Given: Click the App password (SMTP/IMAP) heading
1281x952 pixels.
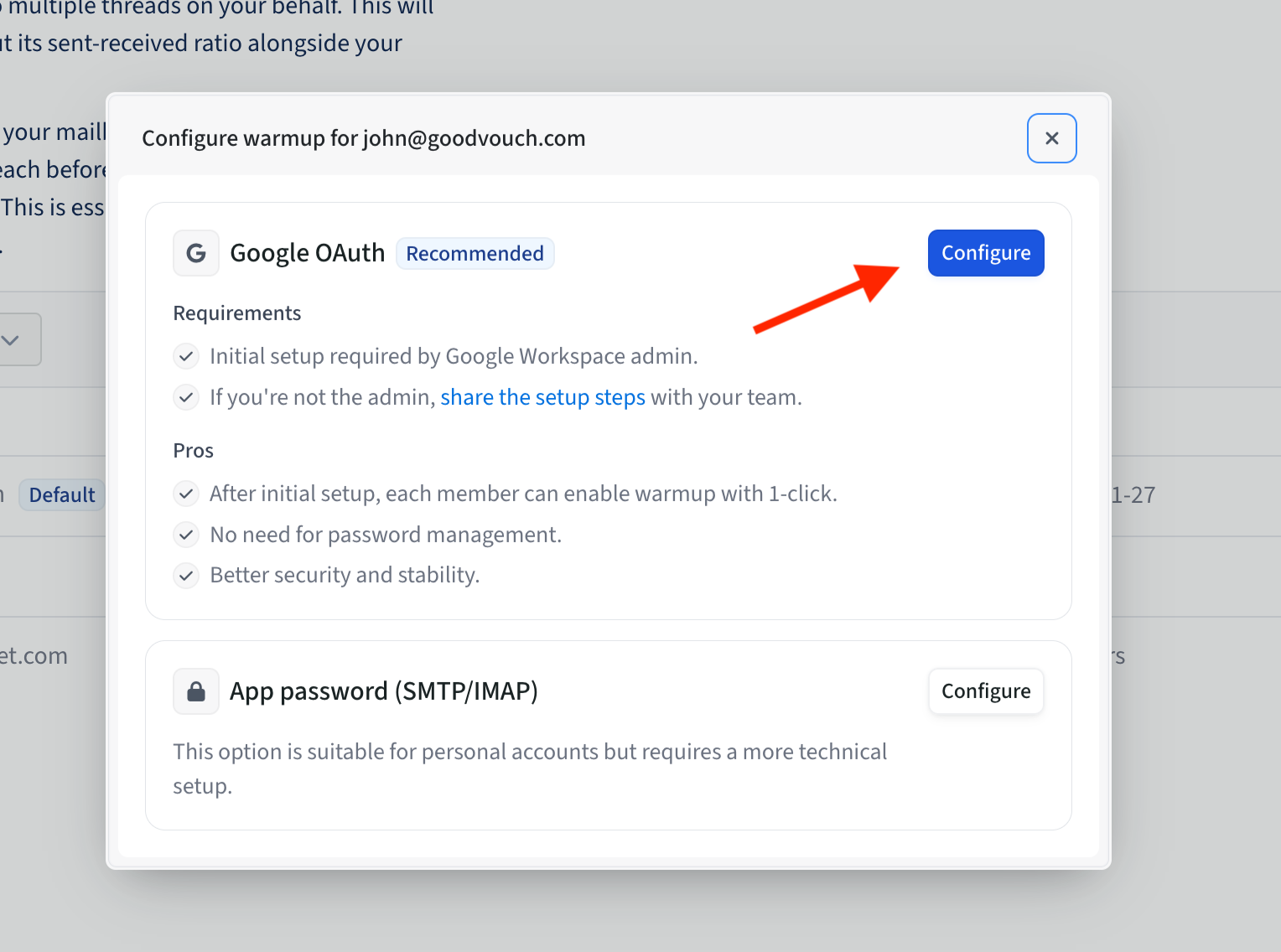Looking at the screenshot, I should click(x=383, y=691).
